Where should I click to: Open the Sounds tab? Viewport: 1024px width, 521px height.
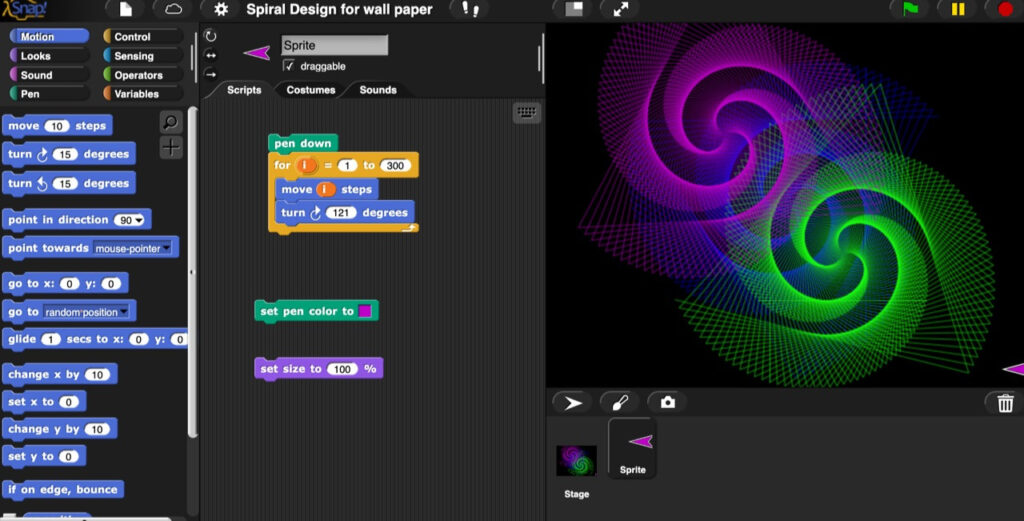[x=378, y=90]
